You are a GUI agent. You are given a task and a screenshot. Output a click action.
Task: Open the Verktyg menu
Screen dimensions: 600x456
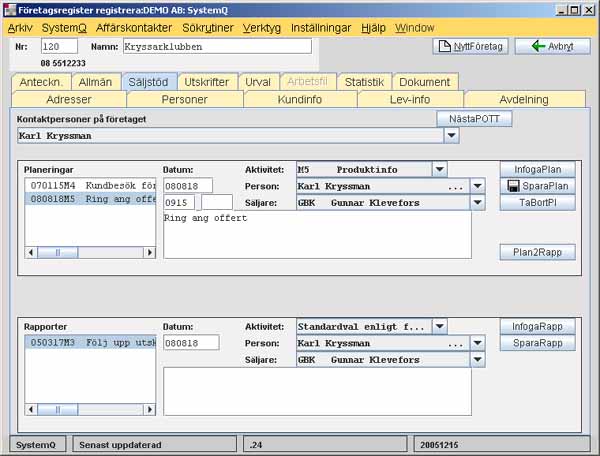click(x=262, y=28)
